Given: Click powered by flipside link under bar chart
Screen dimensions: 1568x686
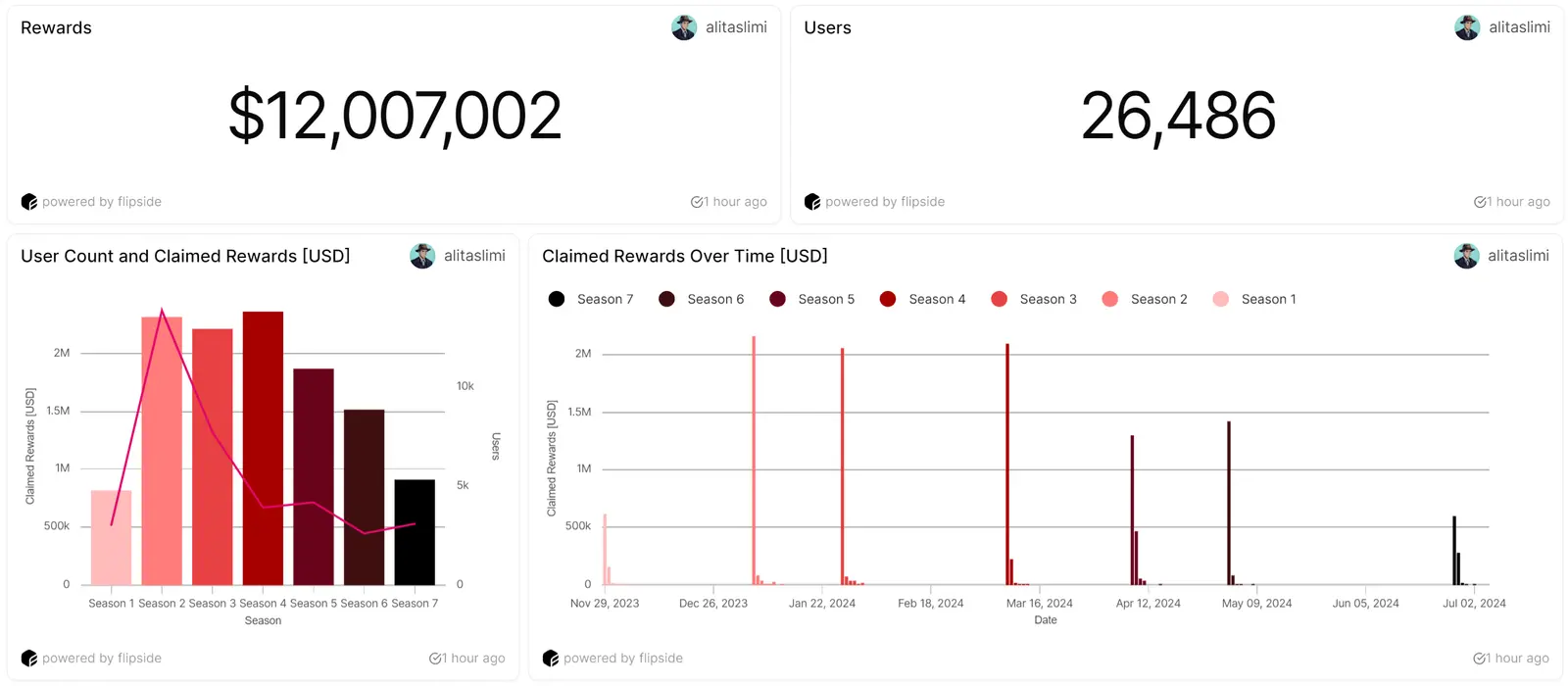Looking at the screenshot, I should click(x=101, y=659).
